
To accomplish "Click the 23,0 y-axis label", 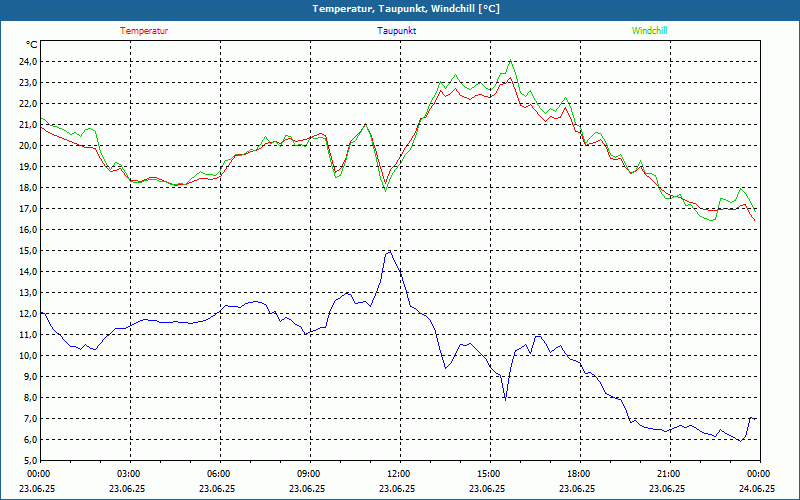I will point(29,83).
